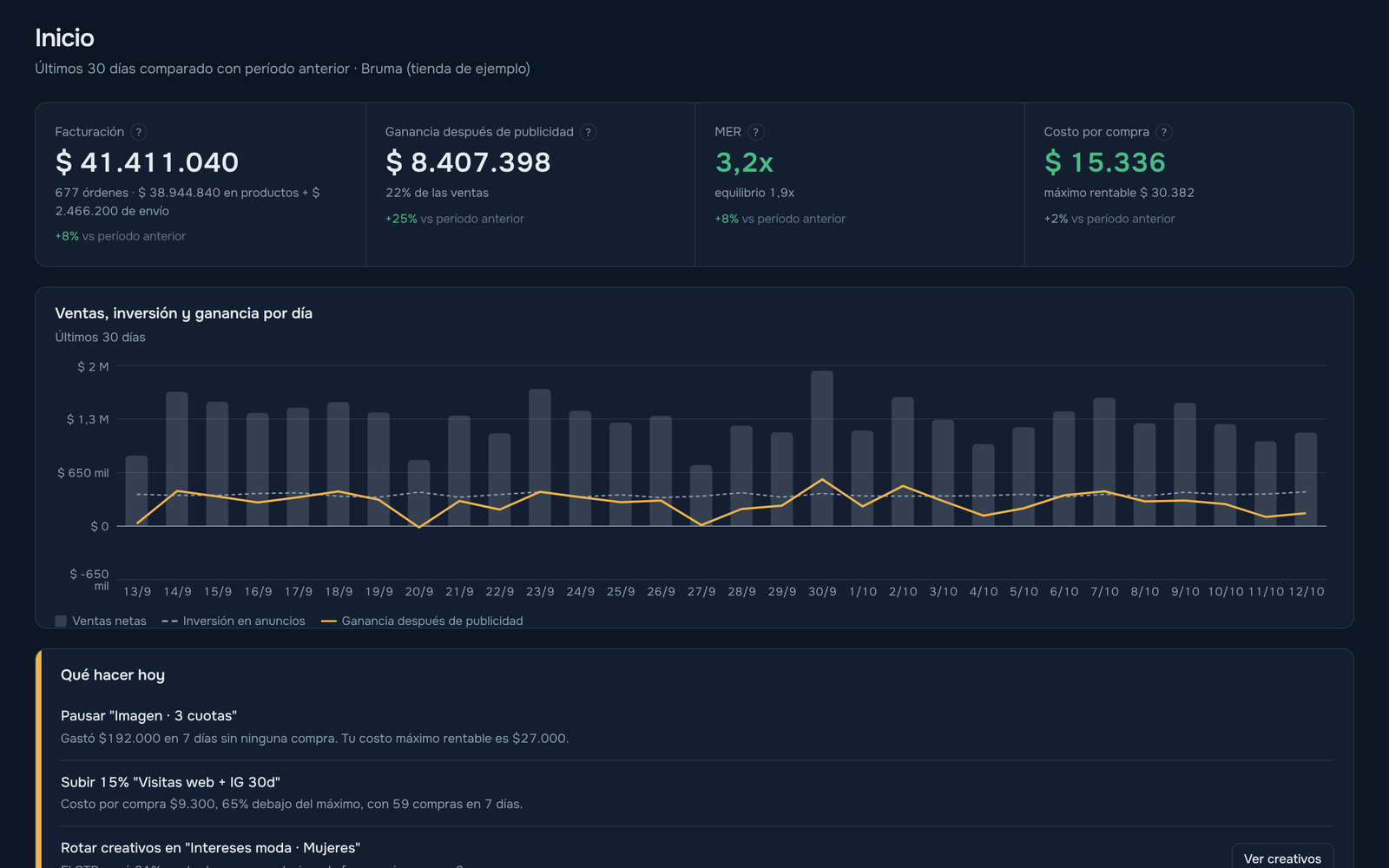Click the Costo por compra help icon

(1164, 132)
